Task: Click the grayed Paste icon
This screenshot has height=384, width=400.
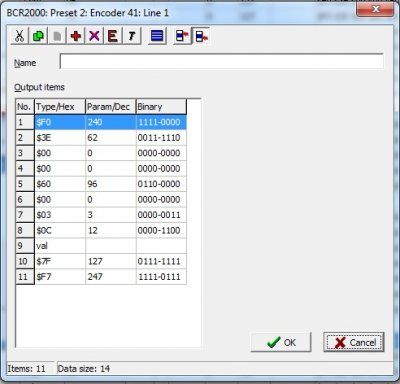Action: 57,36
